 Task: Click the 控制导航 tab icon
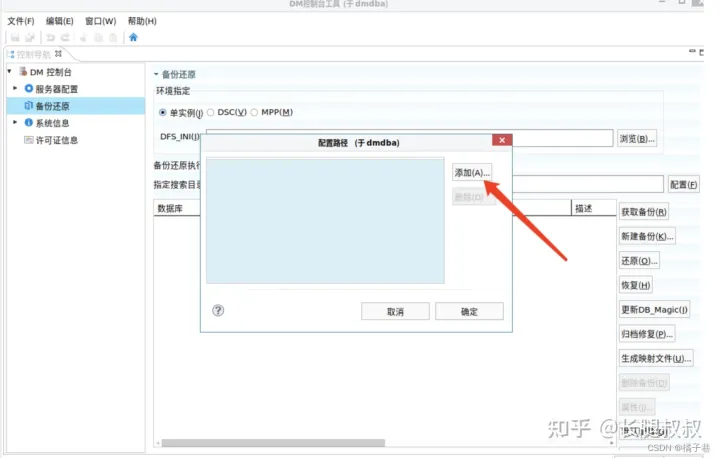point(11,54)
